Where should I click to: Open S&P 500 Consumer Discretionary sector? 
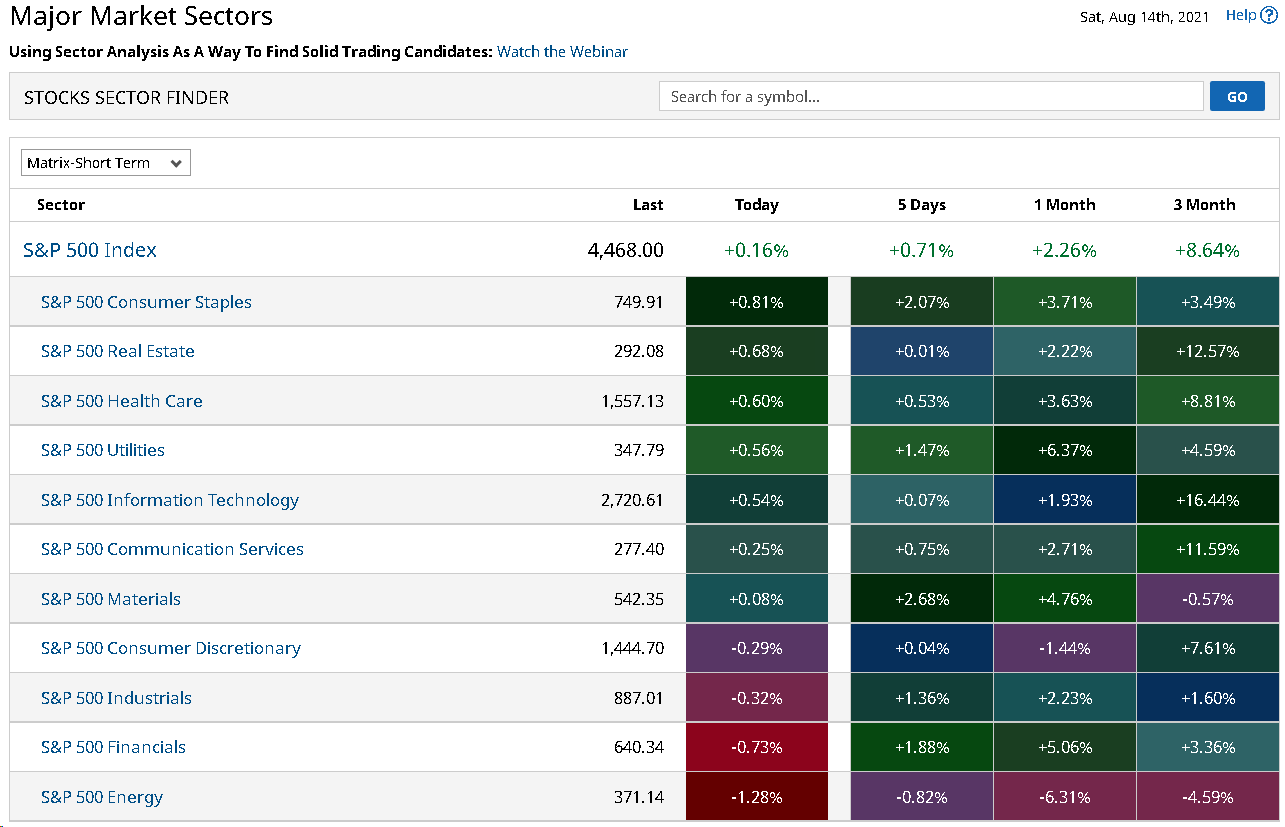[x=171, y=648]
